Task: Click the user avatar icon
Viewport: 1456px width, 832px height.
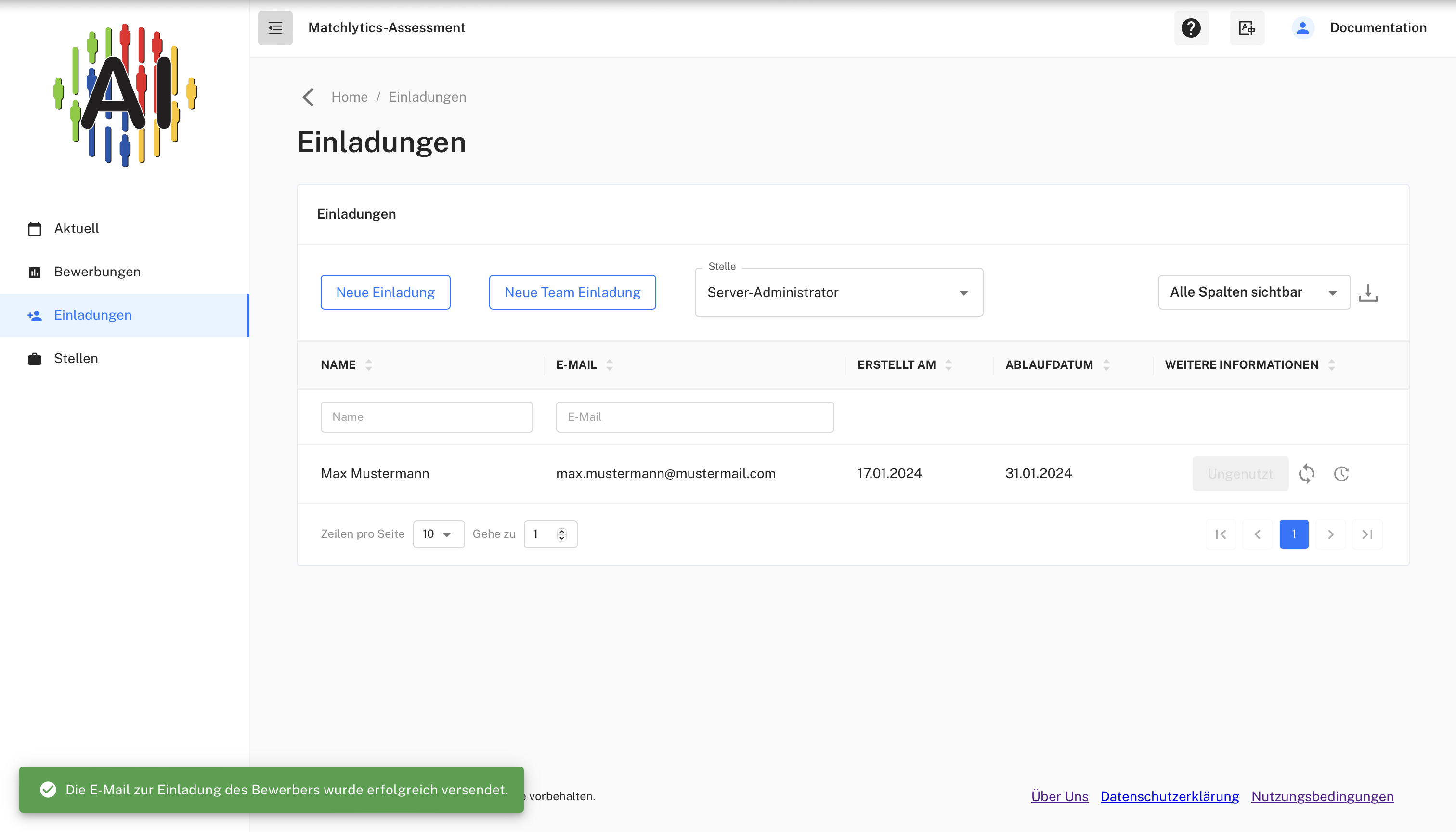Action: (x=1303, y=27)
